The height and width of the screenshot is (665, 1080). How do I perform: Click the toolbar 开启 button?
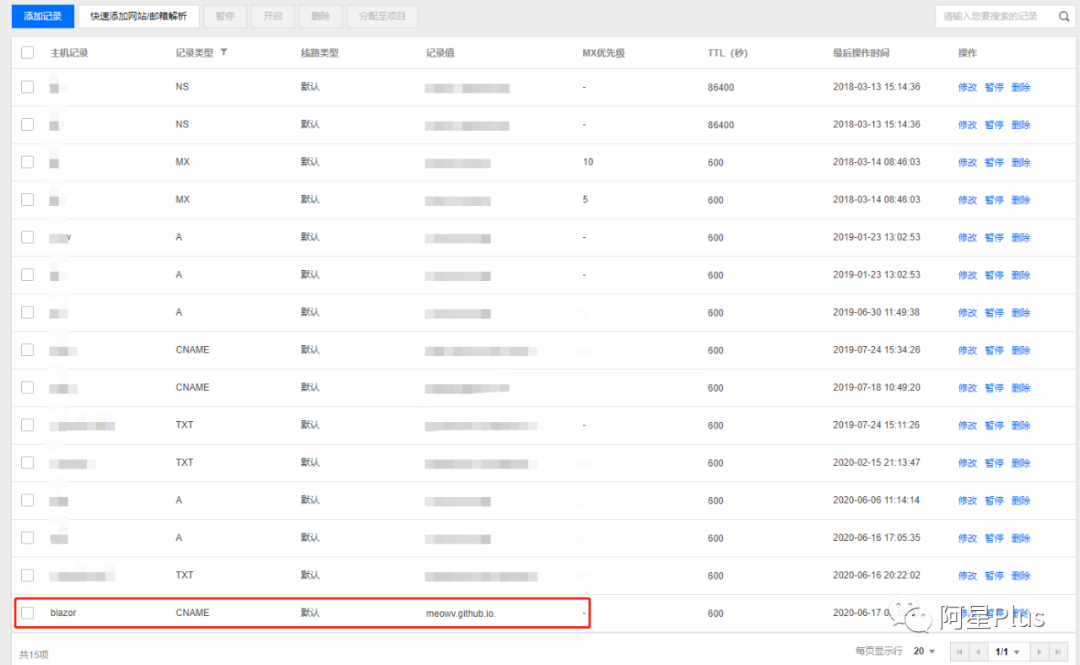(273, 16)
